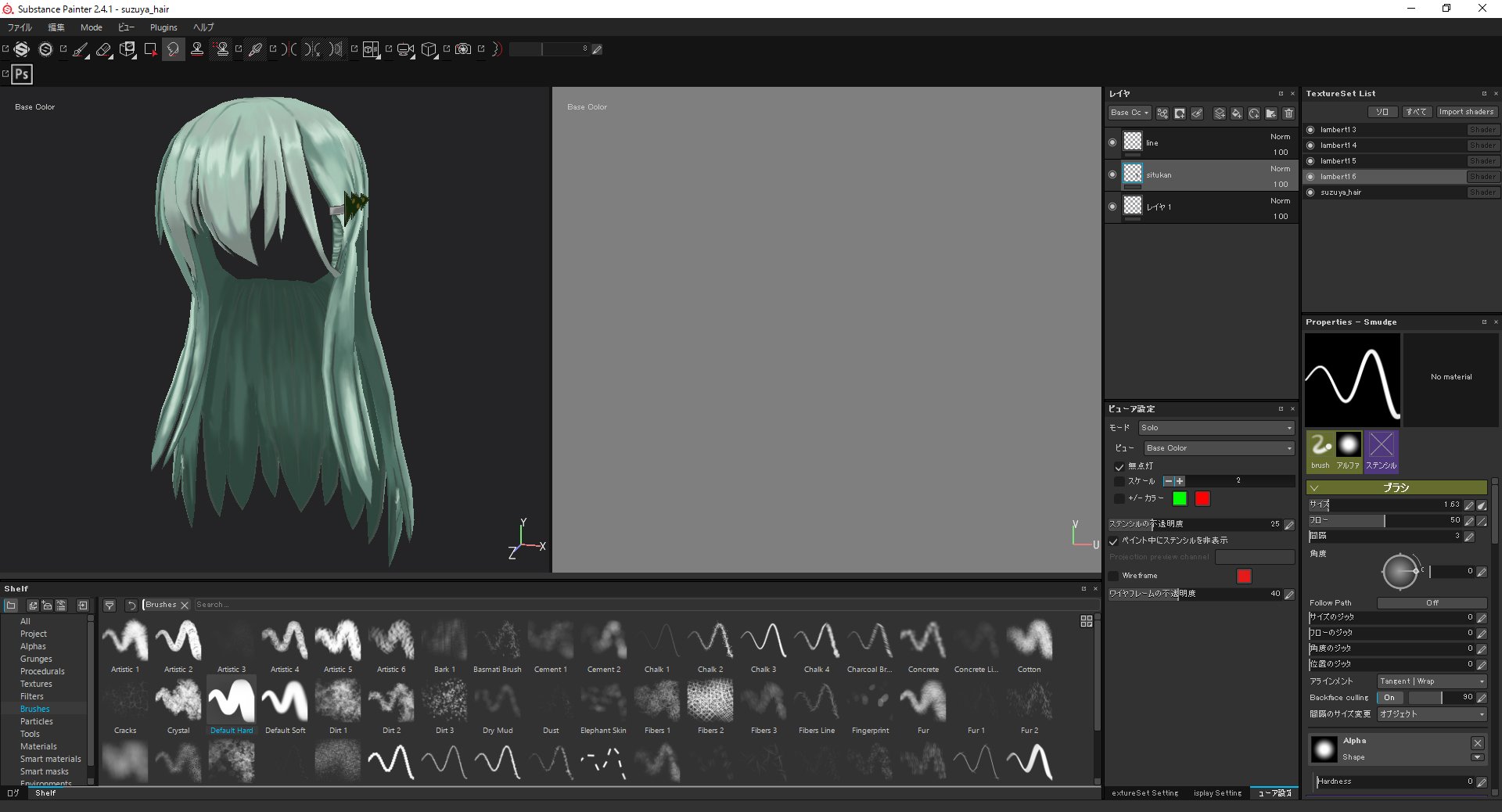1502x812 pixels.
Task: Enable the Wireframe checkbox
Action: coord(1113,576)
